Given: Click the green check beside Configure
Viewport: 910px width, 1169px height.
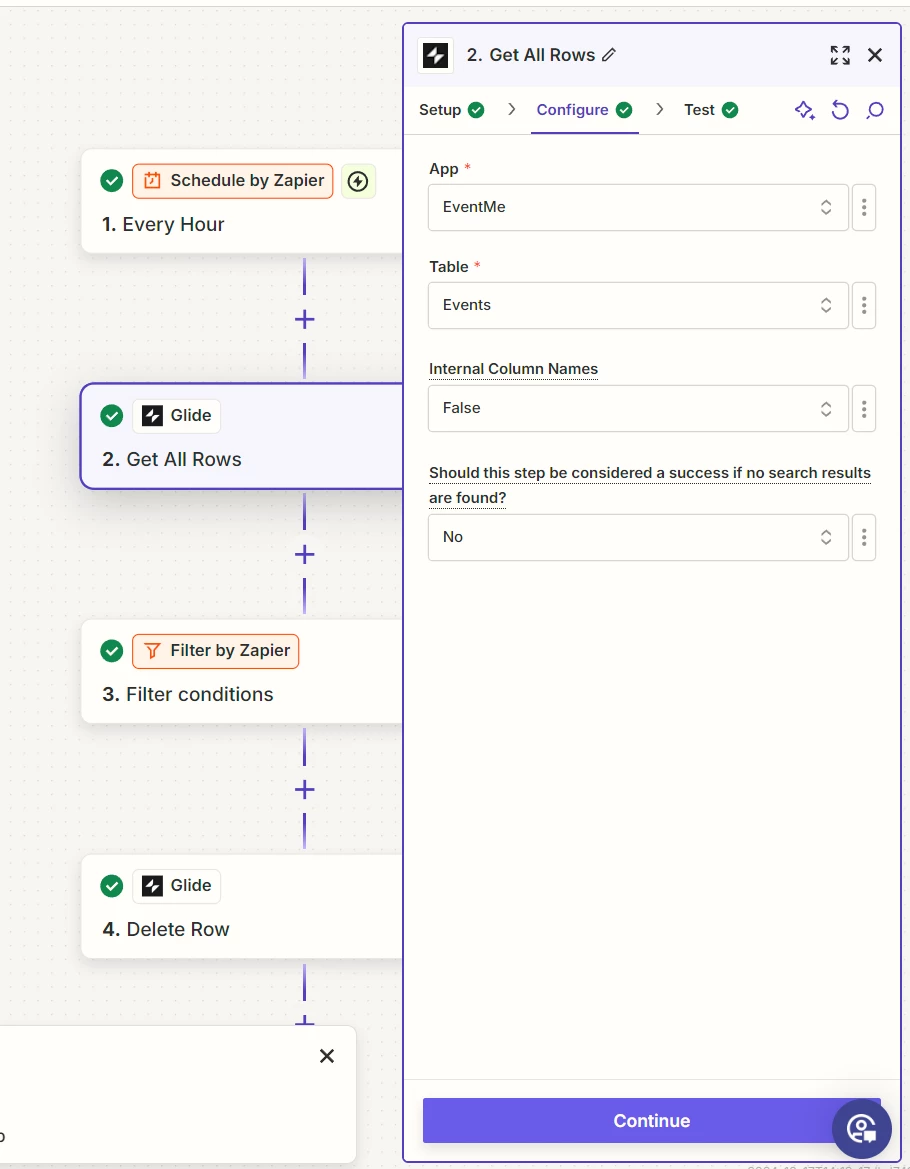Looking at the screenshot, I should 625,110.
